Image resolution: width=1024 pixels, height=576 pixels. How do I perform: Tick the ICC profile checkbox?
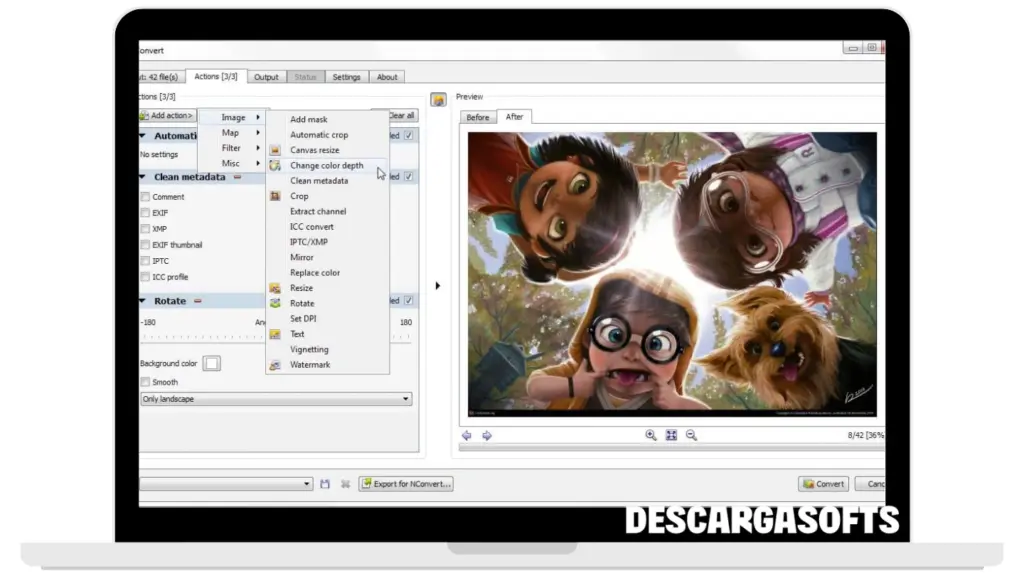pyautogui.click(x=146, y=277)
